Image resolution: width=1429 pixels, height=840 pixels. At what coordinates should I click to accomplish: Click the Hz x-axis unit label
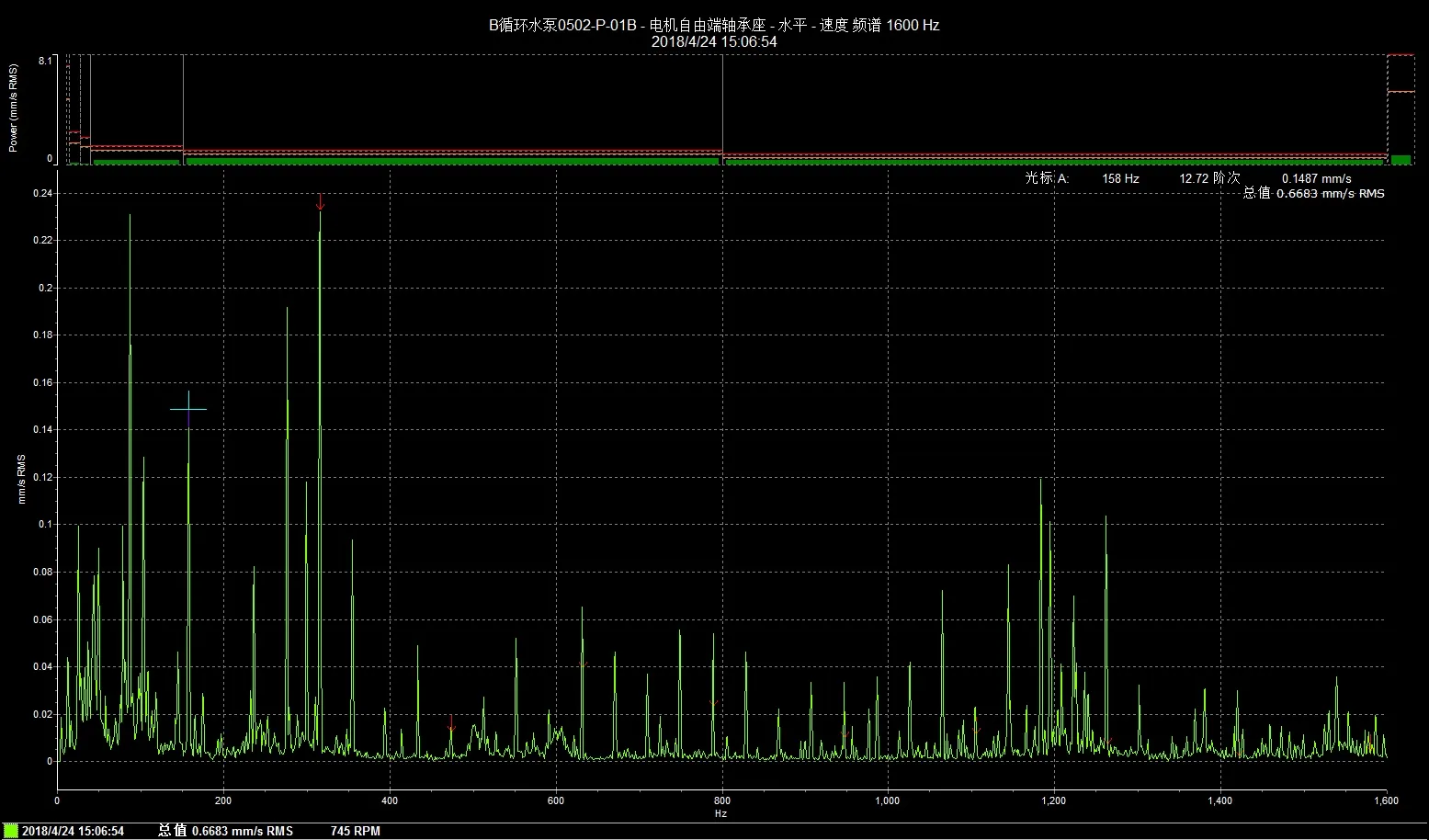(720, 813)
